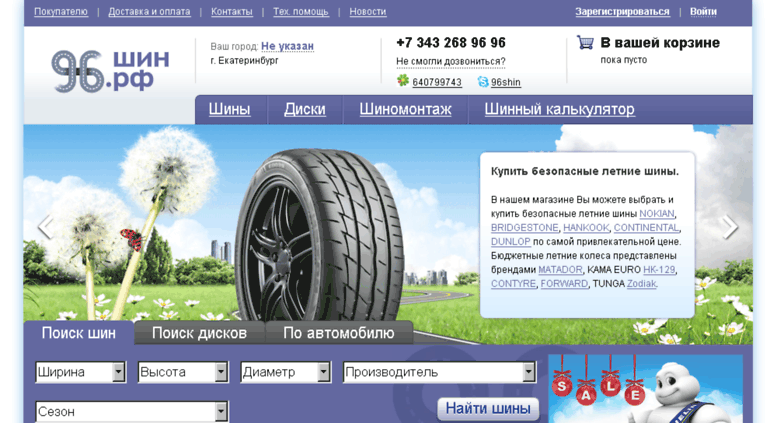Click the Не указан city link
777x423 pixels.
[x=287, y=46]
